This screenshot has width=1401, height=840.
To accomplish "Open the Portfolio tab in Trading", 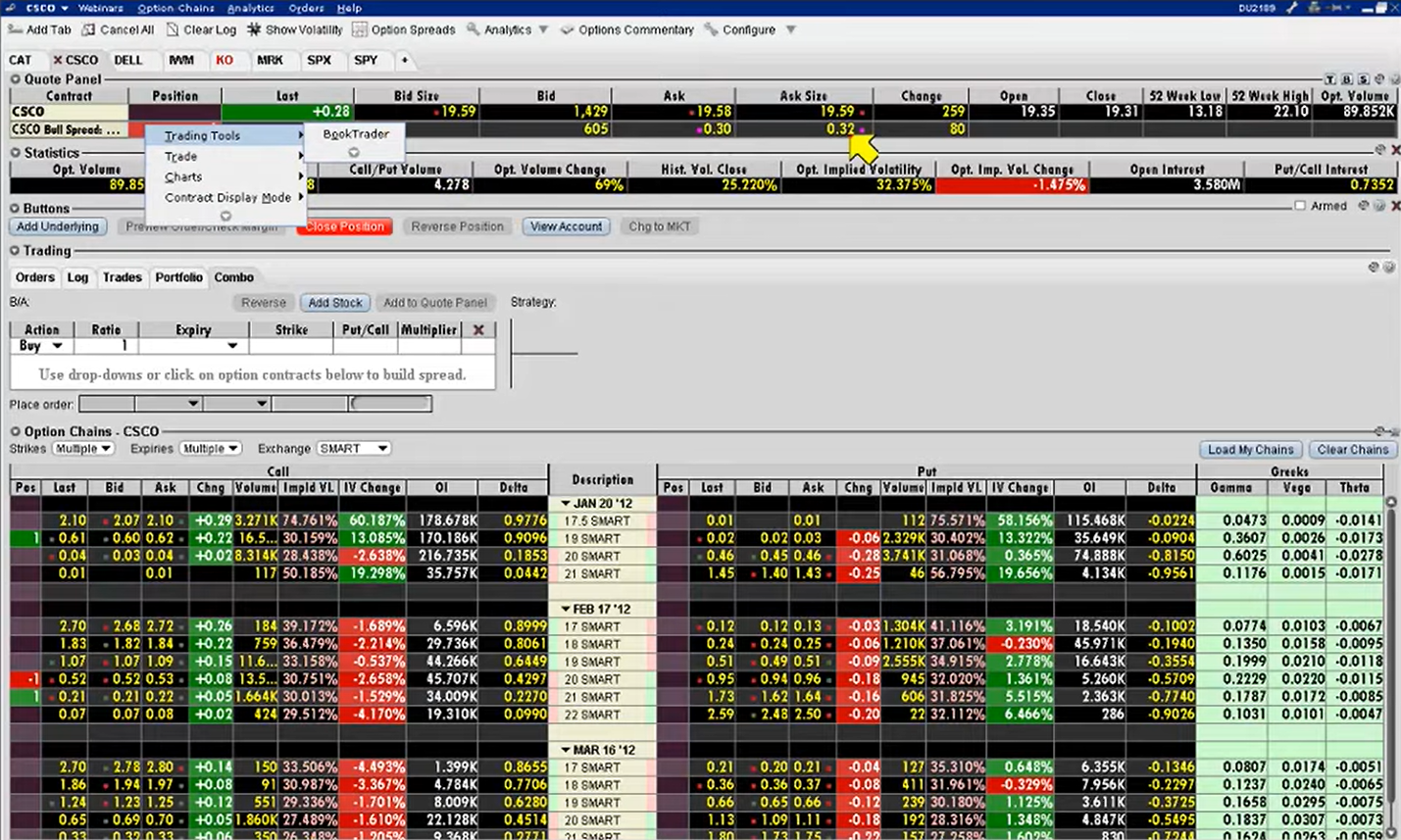I will (x=178, y=277).
